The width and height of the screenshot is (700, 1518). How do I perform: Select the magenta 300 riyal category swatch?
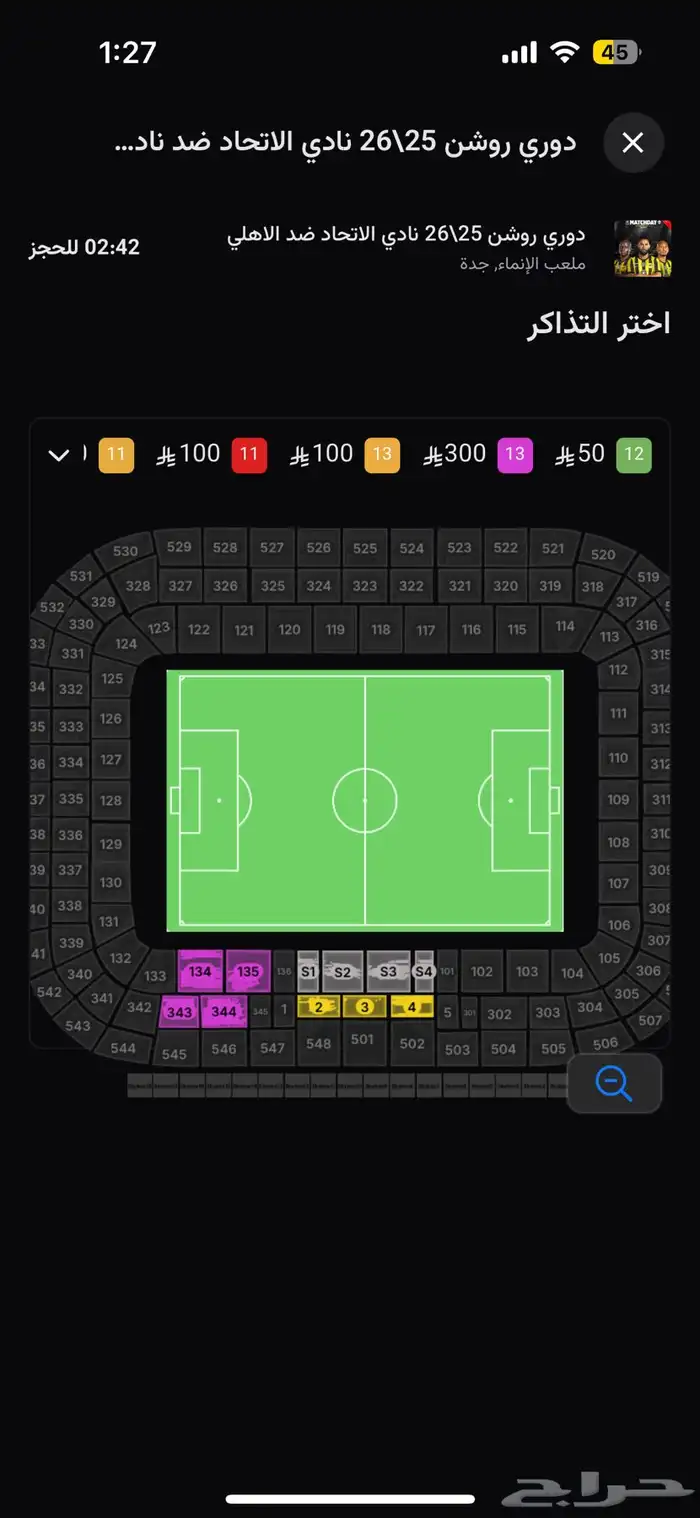(x=514, y=455)
